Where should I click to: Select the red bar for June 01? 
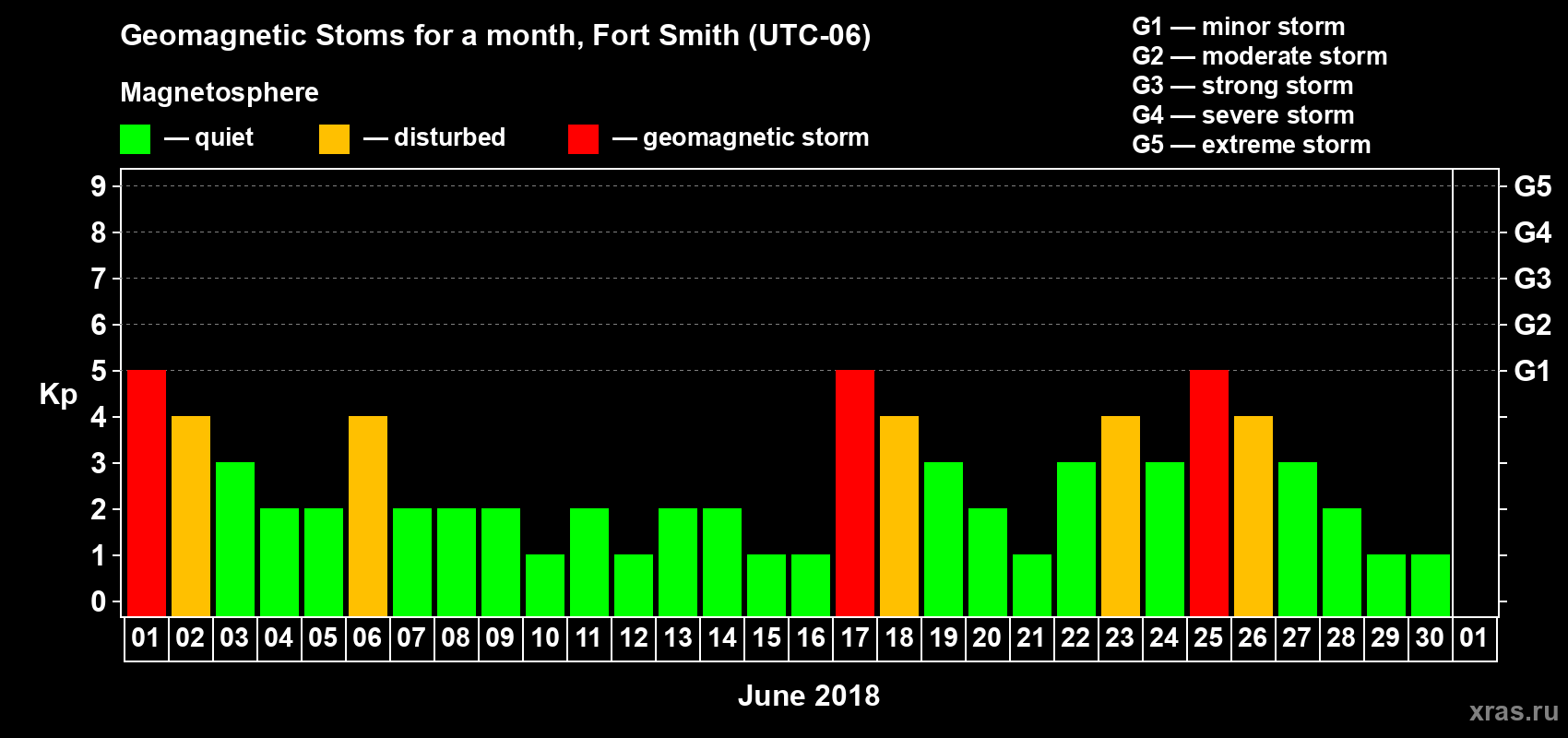pos(147,493)
